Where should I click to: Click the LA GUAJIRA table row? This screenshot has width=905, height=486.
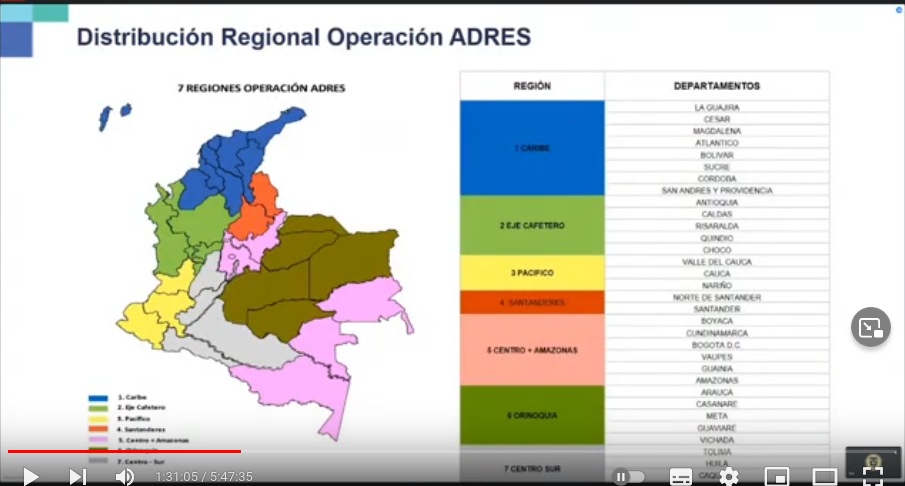(x=717, y=107)
